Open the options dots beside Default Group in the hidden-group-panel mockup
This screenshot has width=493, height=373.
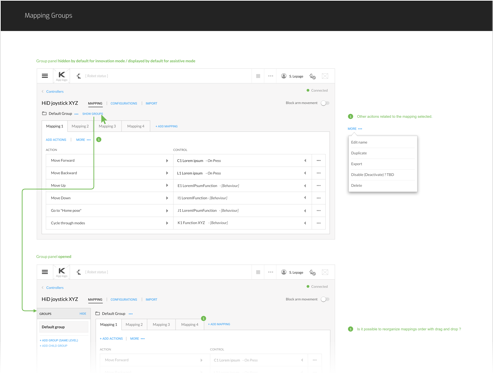coord(76,114)
